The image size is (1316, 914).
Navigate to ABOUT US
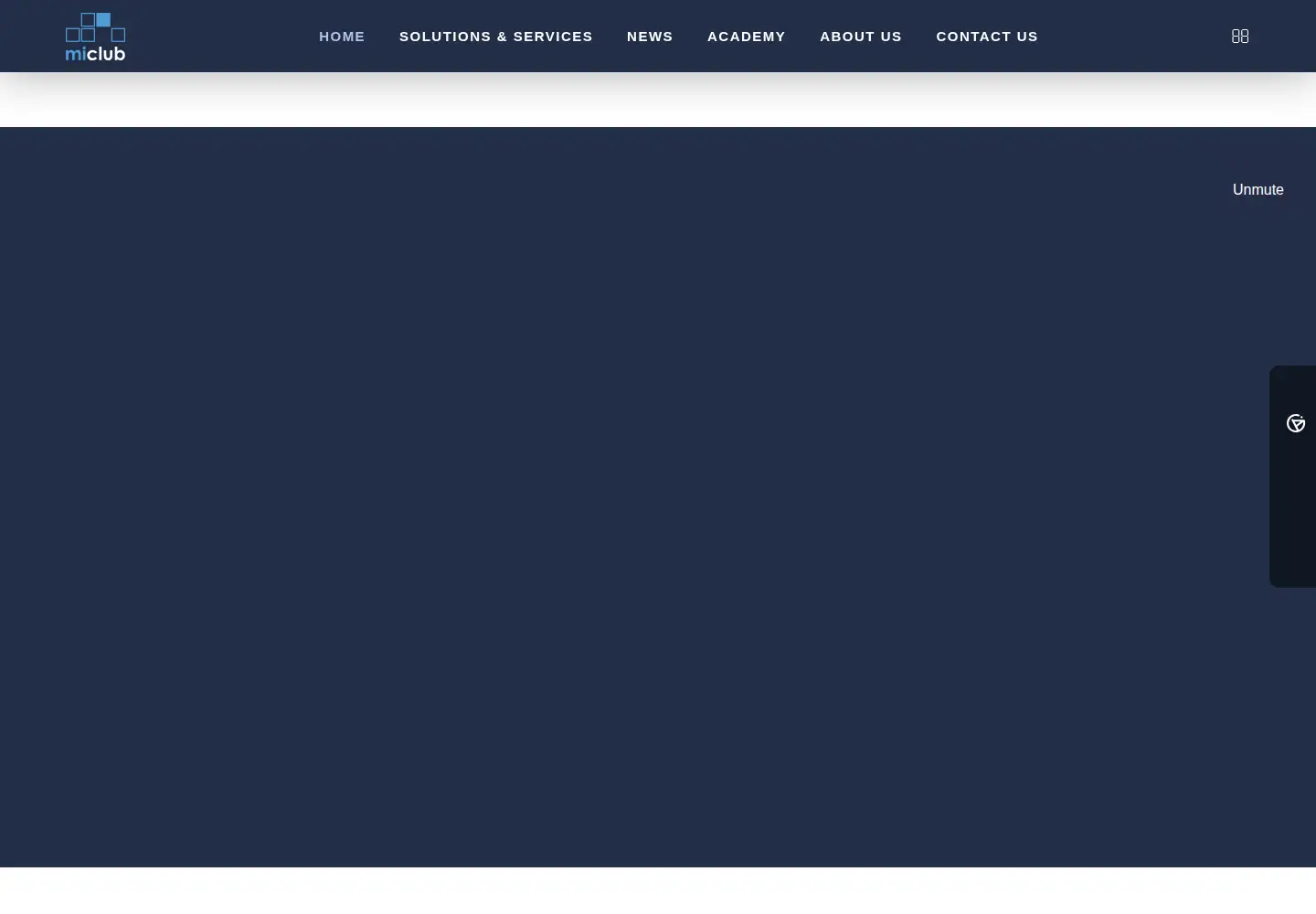tap(861, 37)
